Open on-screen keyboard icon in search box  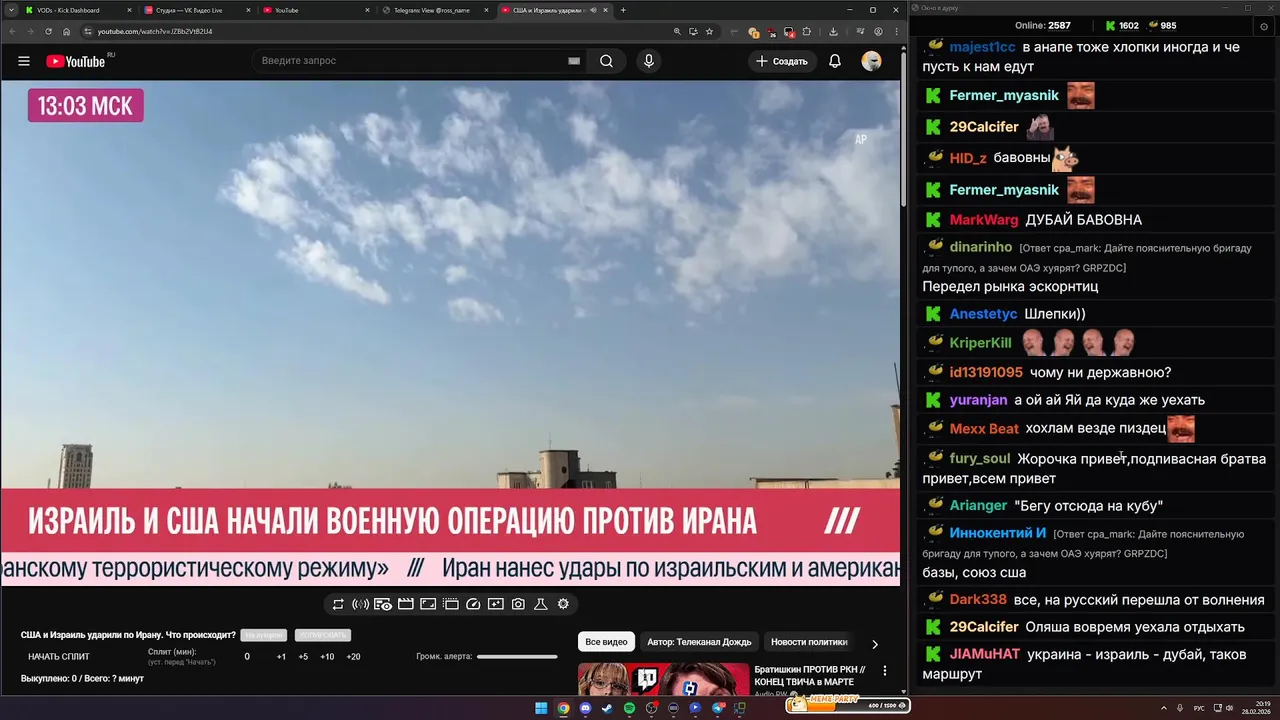574,61
